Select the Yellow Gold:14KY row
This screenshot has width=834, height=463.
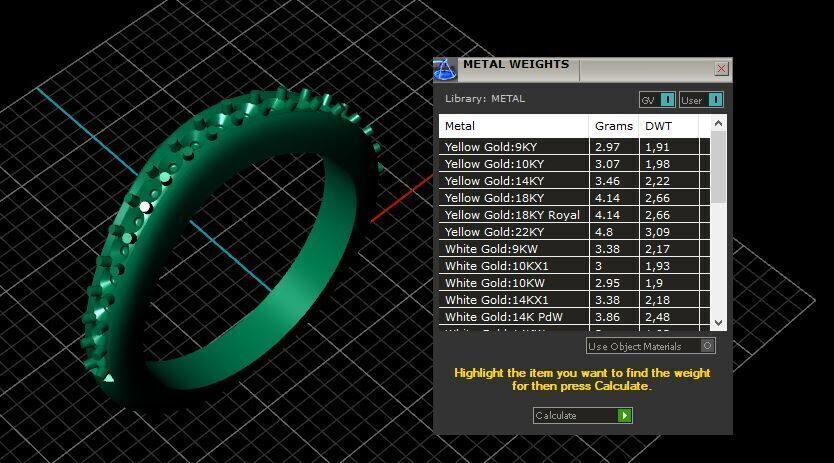[x=574, y=181]
